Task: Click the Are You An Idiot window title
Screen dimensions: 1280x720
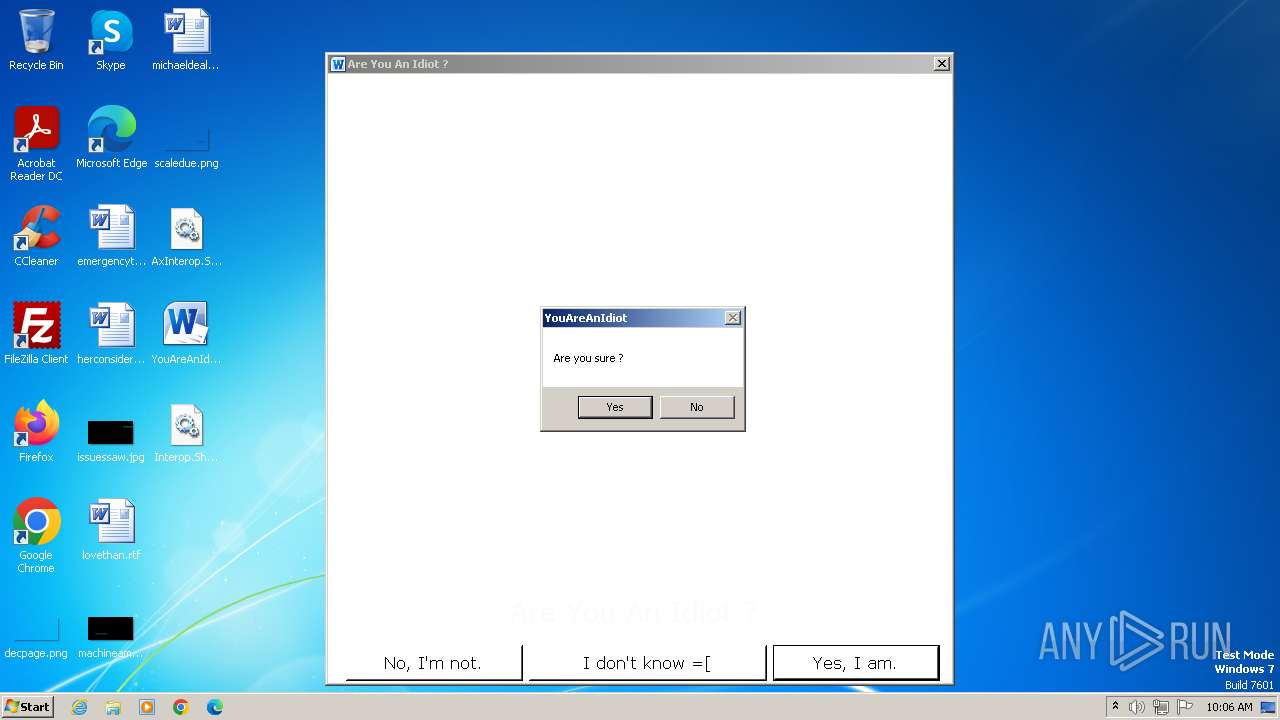Action: (x=397, y=64)
